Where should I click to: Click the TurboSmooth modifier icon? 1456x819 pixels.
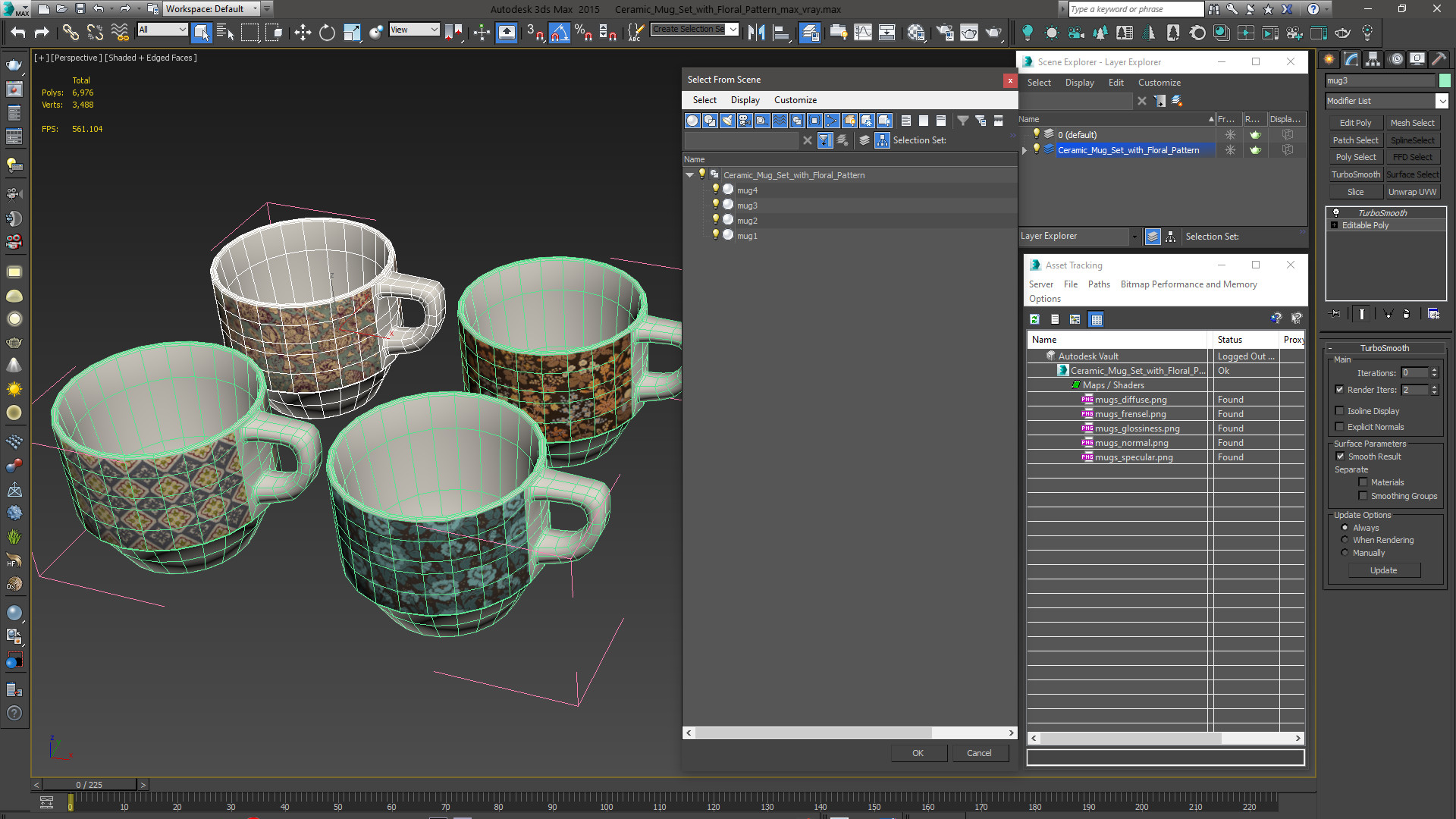pos(1336,212)
